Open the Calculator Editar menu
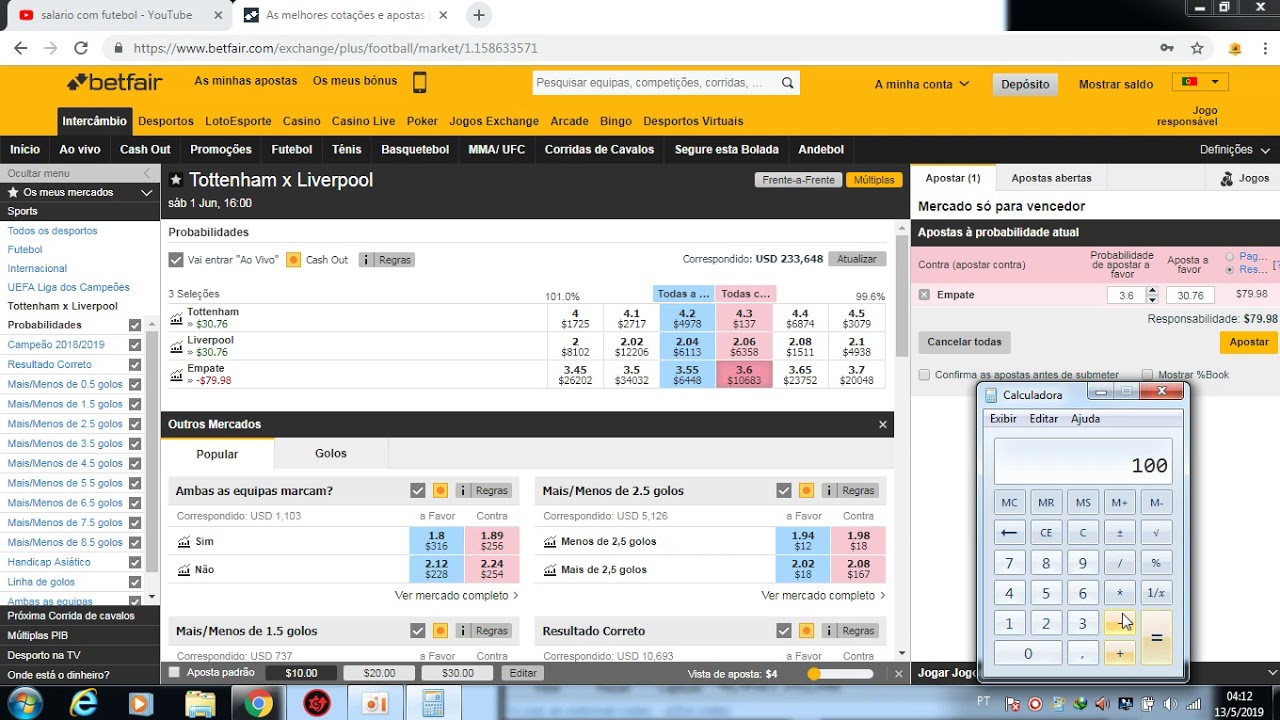This screenshot has width=1280, height=720. [1044, 419]
